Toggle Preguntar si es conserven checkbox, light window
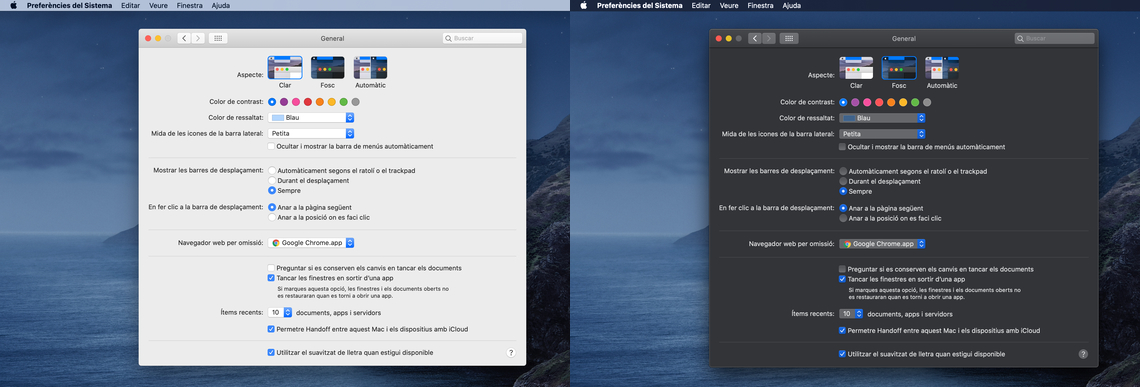The height and width of the screenshot is (387, 1140). pos(271,268)
